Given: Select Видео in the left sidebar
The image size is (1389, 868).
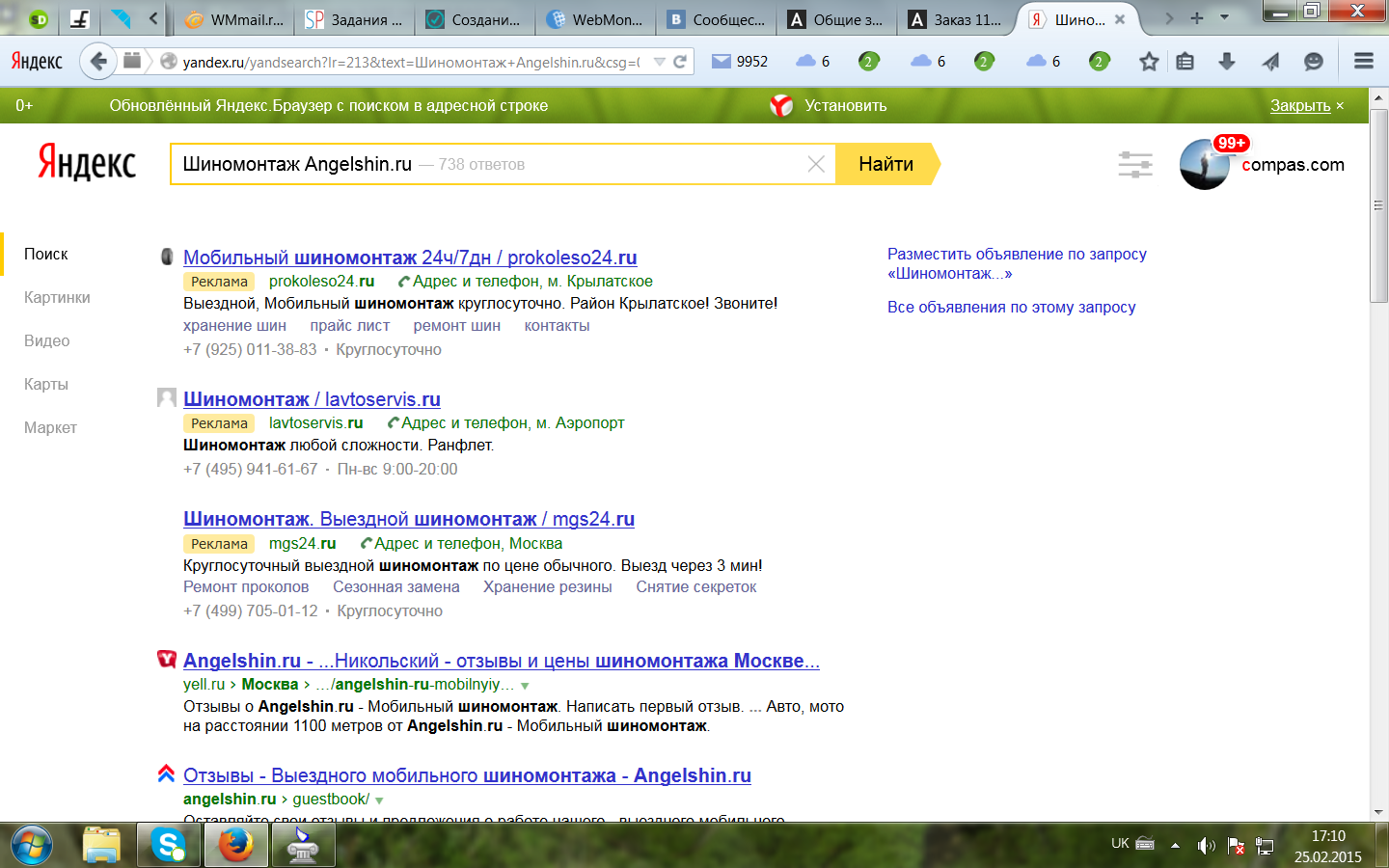Looking at the screenshot, I should [46, 341].
